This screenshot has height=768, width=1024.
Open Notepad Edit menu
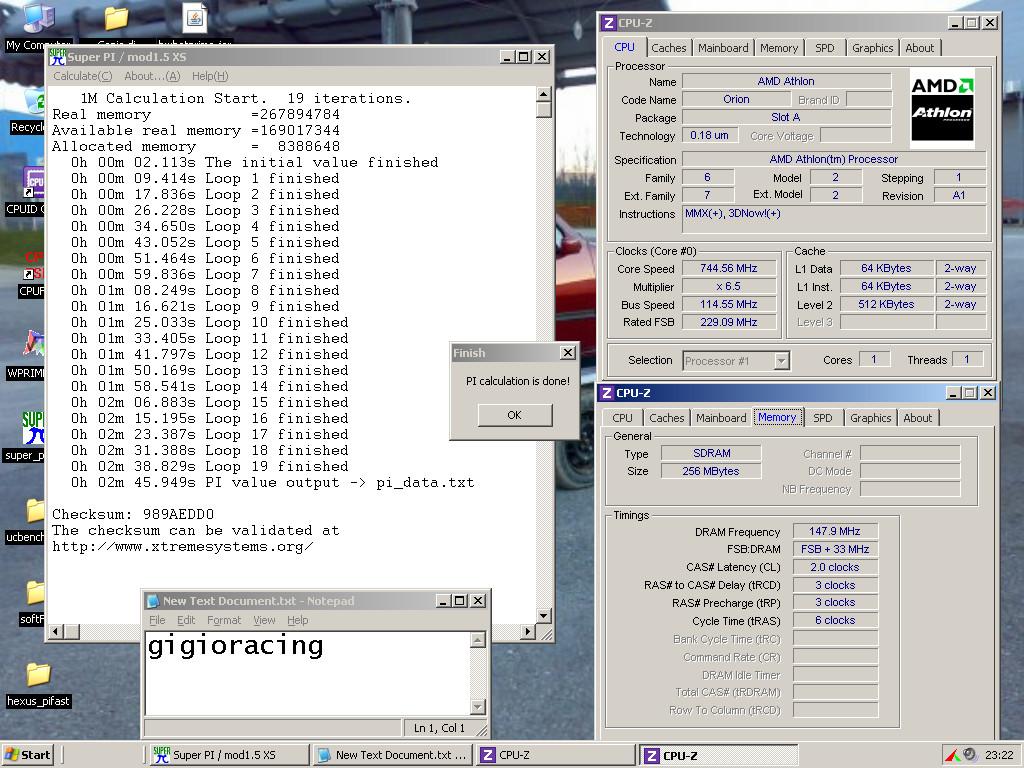click(x=186, y=620)
